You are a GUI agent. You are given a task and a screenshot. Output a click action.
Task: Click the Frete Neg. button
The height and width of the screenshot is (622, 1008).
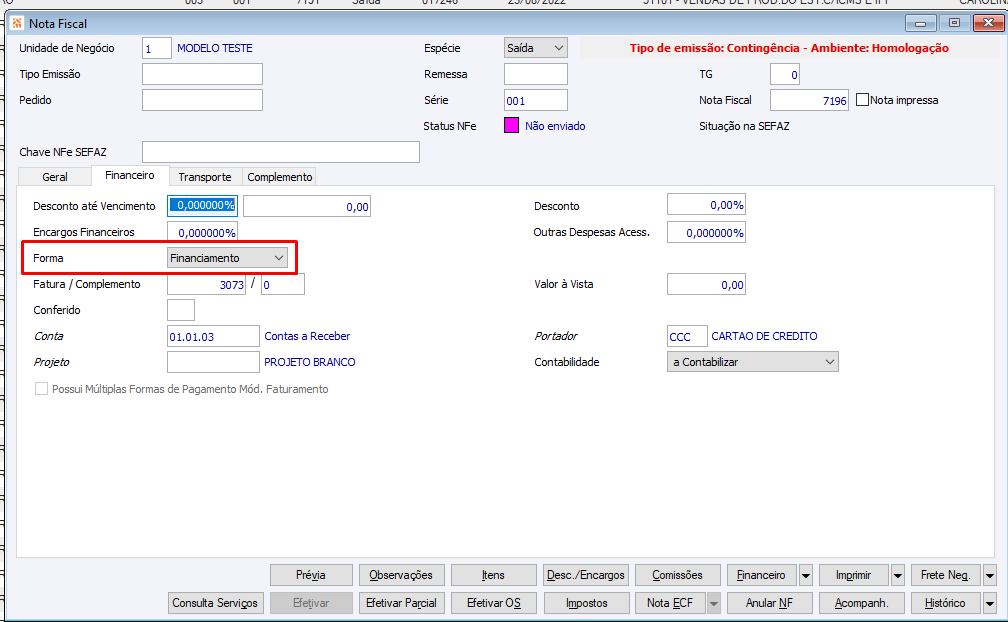coord(946,575)
